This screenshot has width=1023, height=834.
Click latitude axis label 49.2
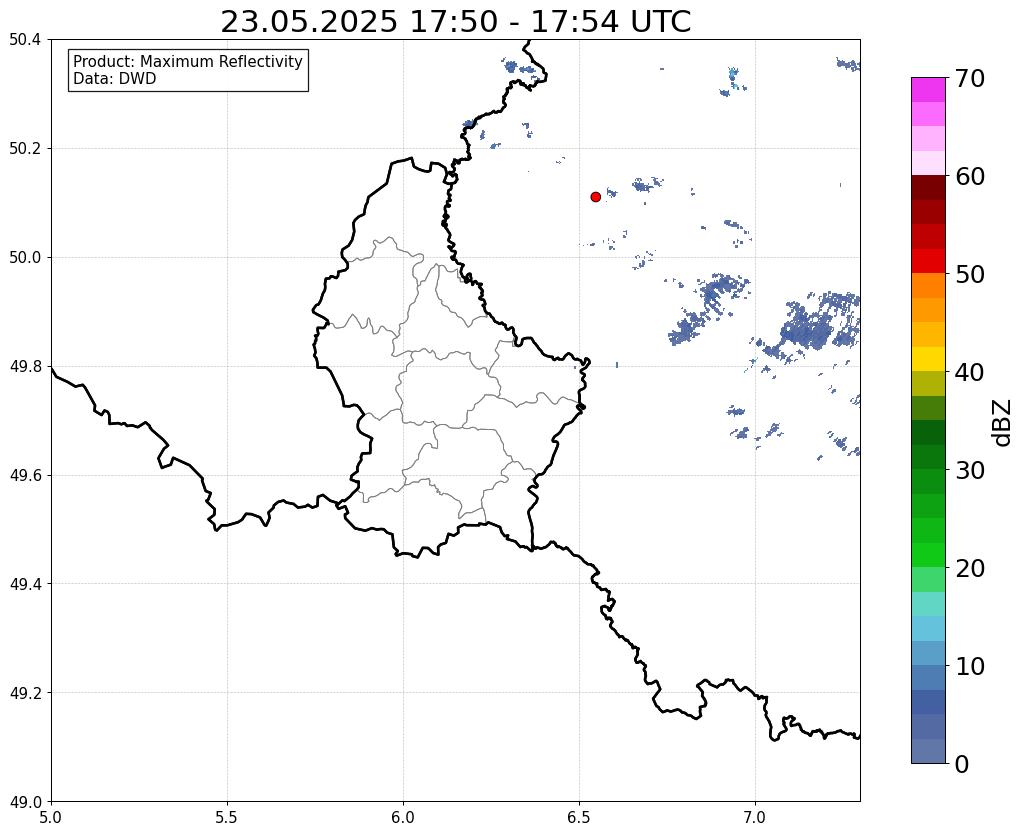[25, 693]
